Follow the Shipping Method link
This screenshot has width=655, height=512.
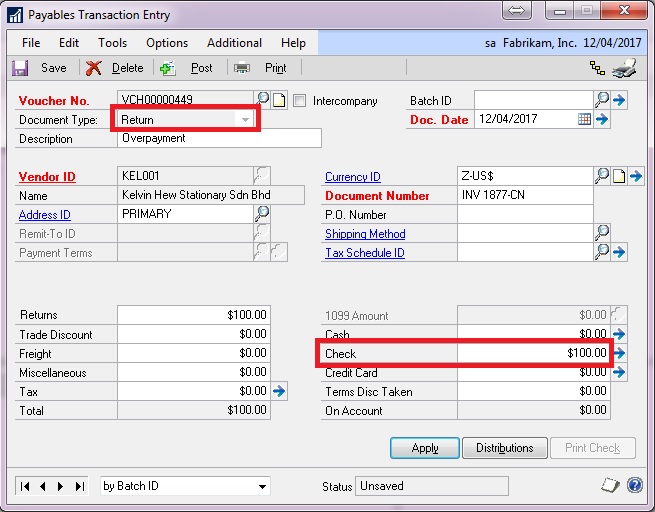(x=365, y=234)
